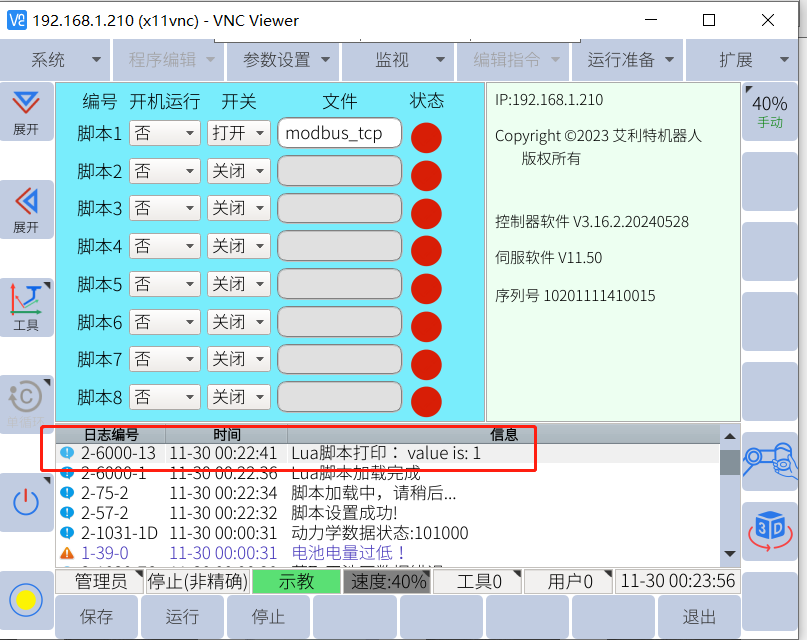The image size is (807, 640).
Task: Click the 退出 button
Action: pos(699,617)
